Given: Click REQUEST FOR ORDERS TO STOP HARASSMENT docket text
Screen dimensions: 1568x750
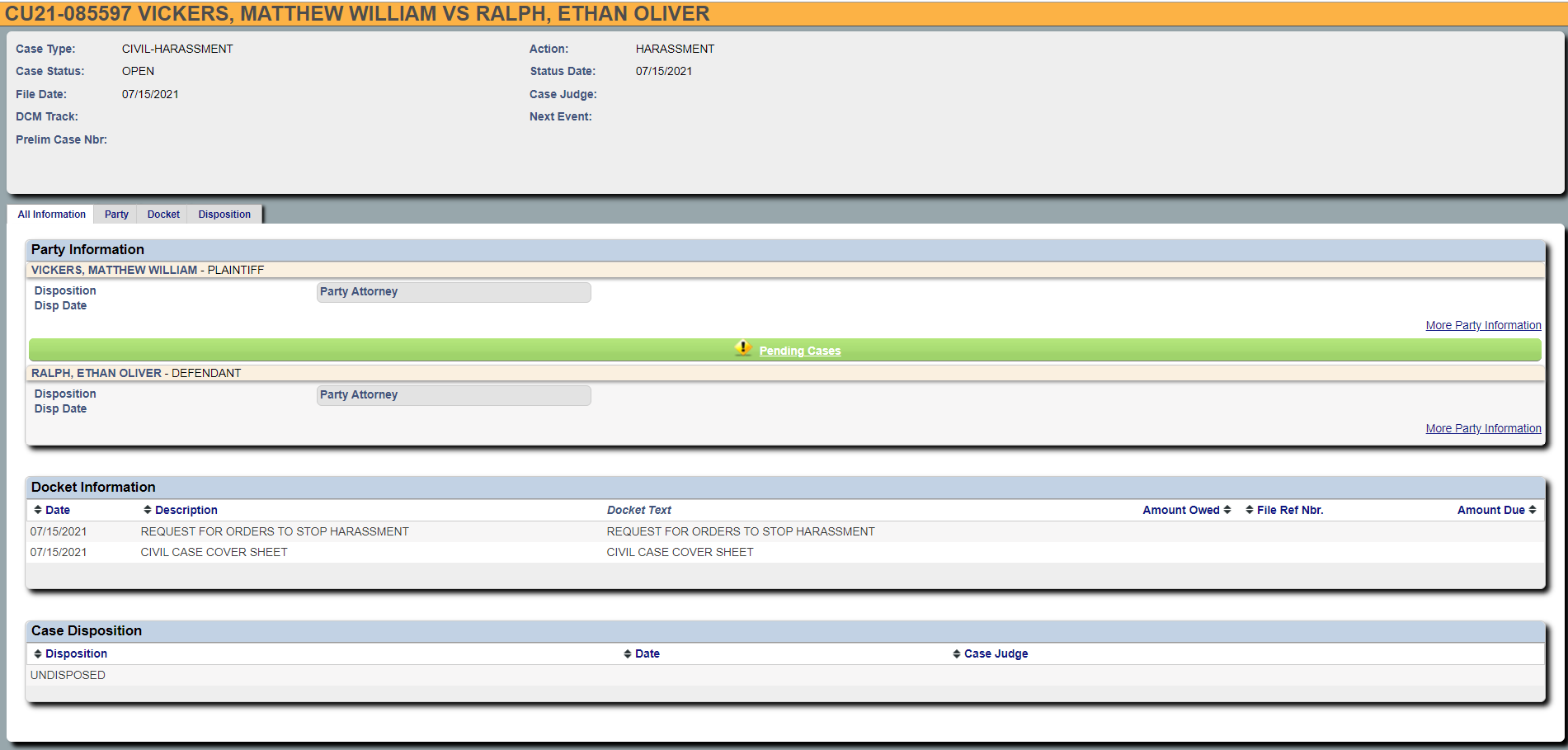Looking at the screenshot, I should tap(741, 531).
